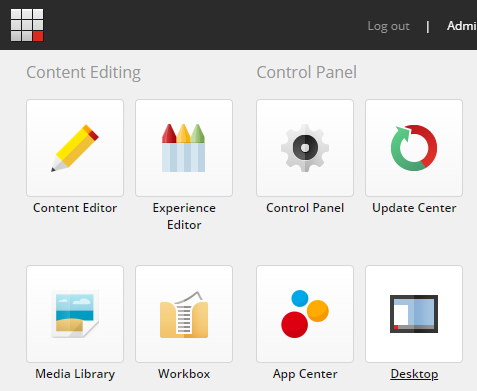
Task: Click the Control Panel section heading
Action: point(307,72)
